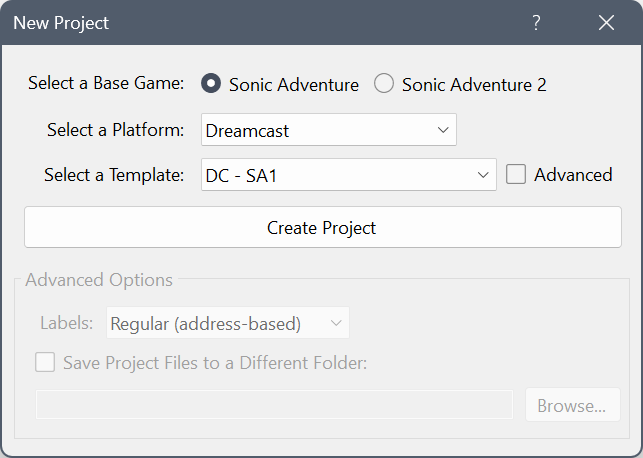
Task: Click the Select a Template label
Action: 114,174
